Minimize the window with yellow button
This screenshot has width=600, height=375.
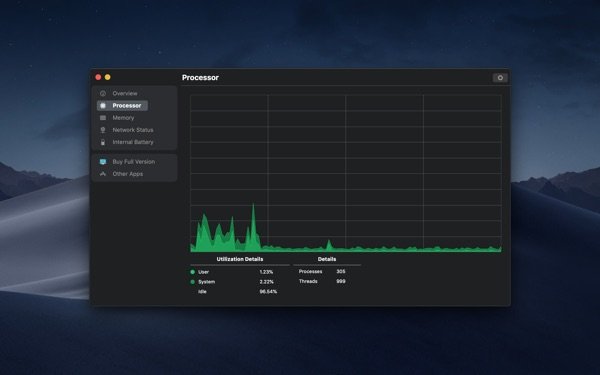pyautogui.click(x=108, y=77)
